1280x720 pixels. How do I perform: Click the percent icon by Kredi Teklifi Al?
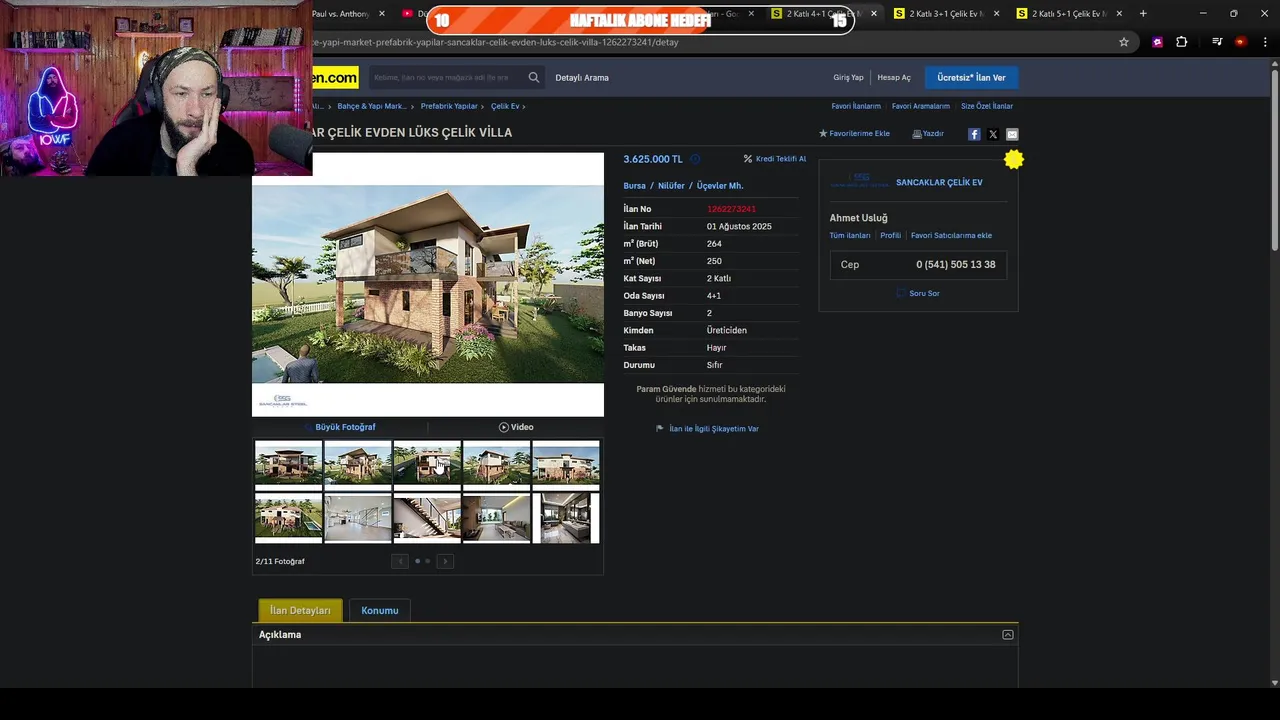[x=748, y=159]
